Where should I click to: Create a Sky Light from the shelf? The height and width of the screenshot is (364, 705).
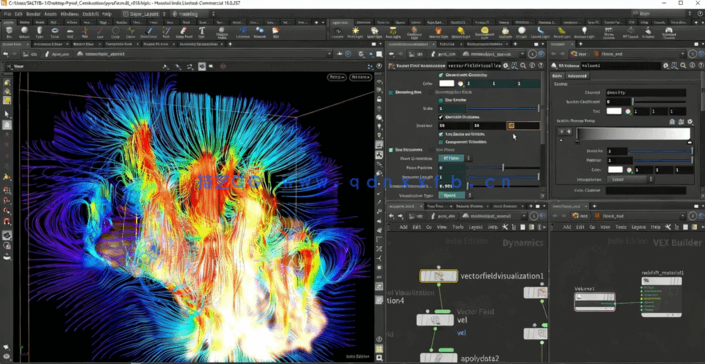click(506, 32)
